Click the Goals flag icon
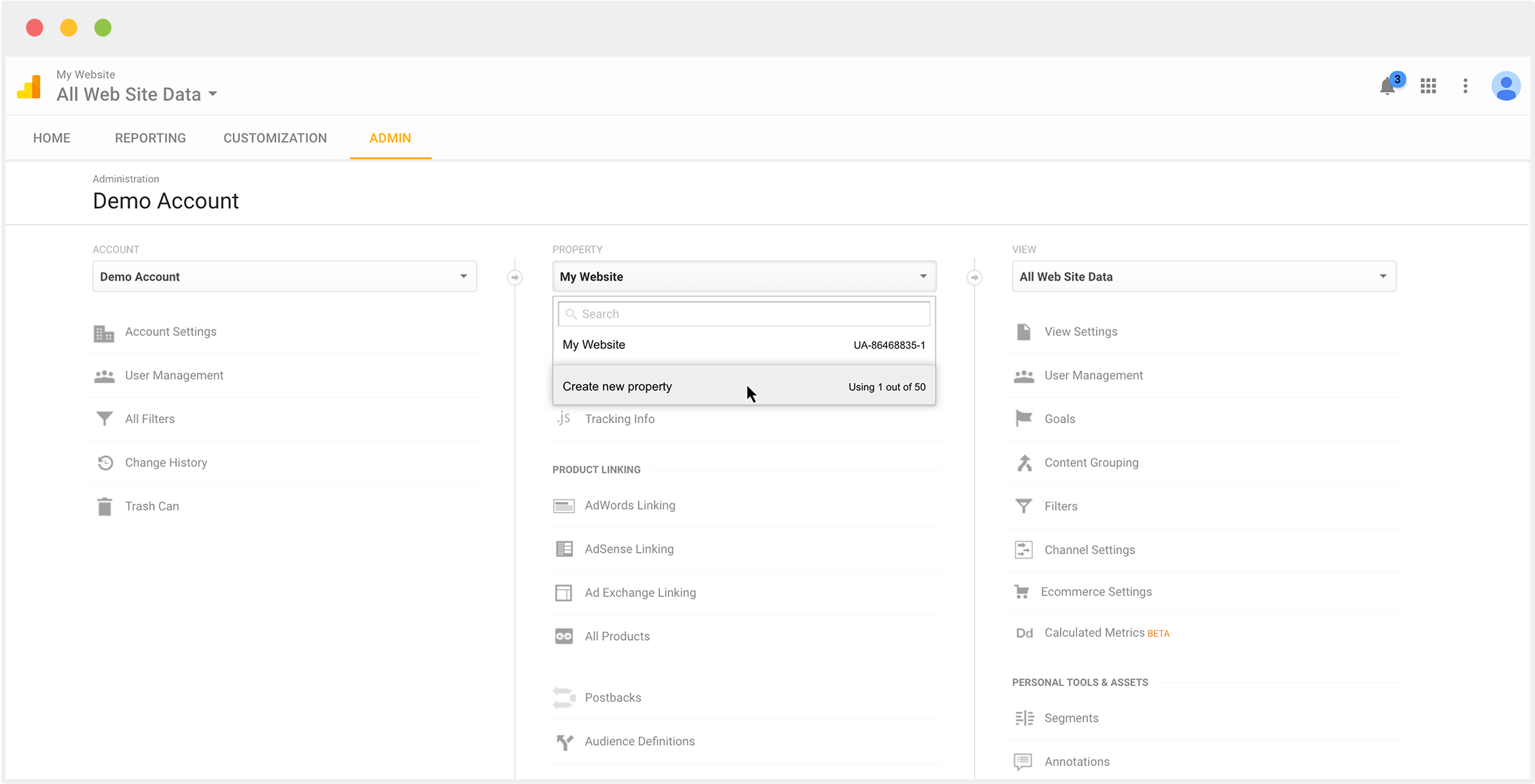The height and width of the screenshot is (784, 1535). [1024, 419]
